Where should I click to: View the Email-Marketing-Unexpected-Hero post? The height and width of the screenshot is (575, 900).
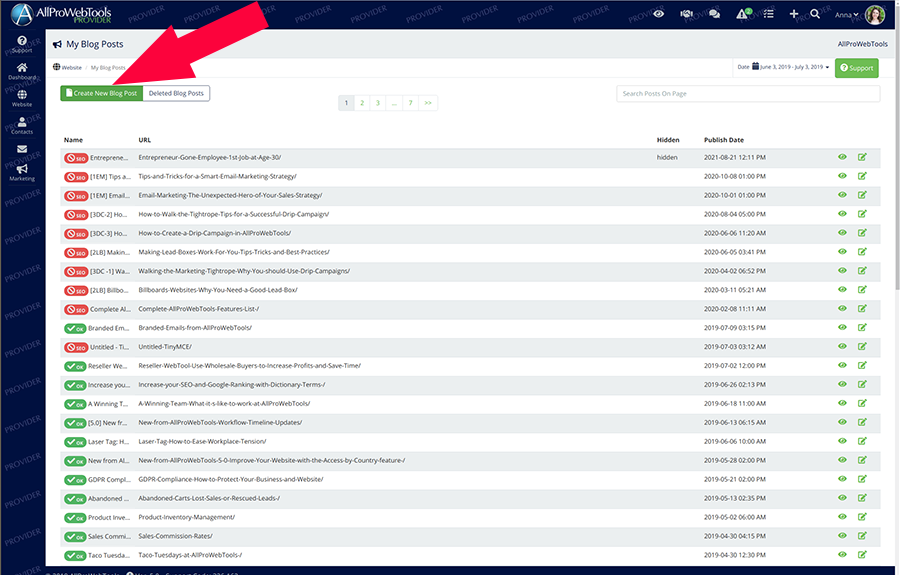pyautogui.click(x=842, y=195)
